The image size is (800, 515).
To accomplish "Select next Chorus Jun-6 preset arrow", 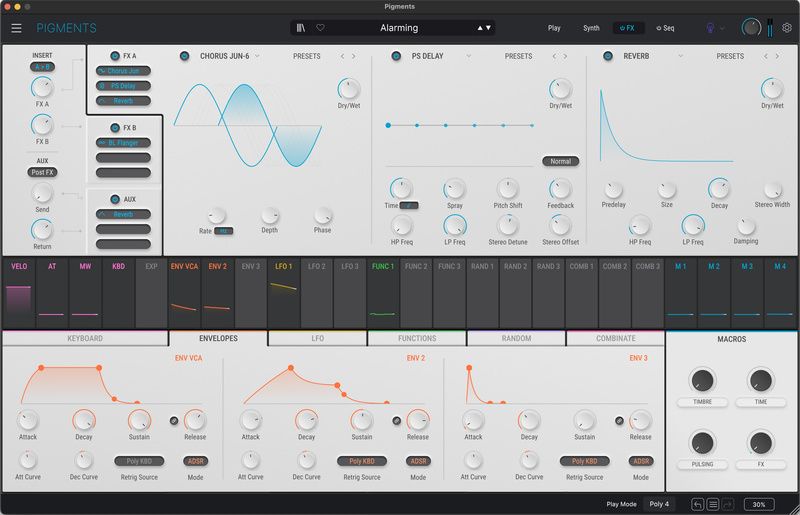I will [x=354, y=56].
